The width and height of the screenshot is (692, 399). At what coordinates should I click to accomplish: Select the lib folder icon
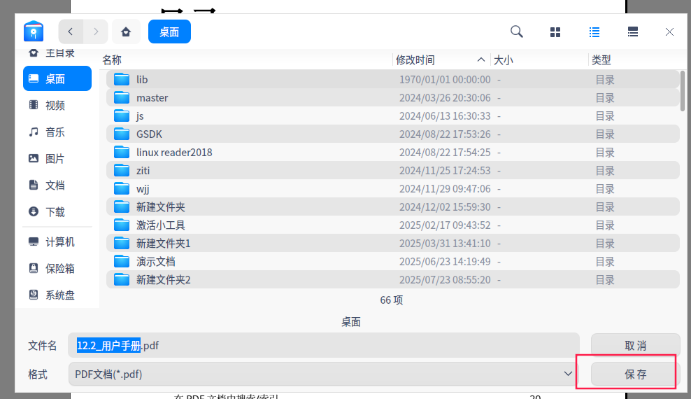point(122,79)
